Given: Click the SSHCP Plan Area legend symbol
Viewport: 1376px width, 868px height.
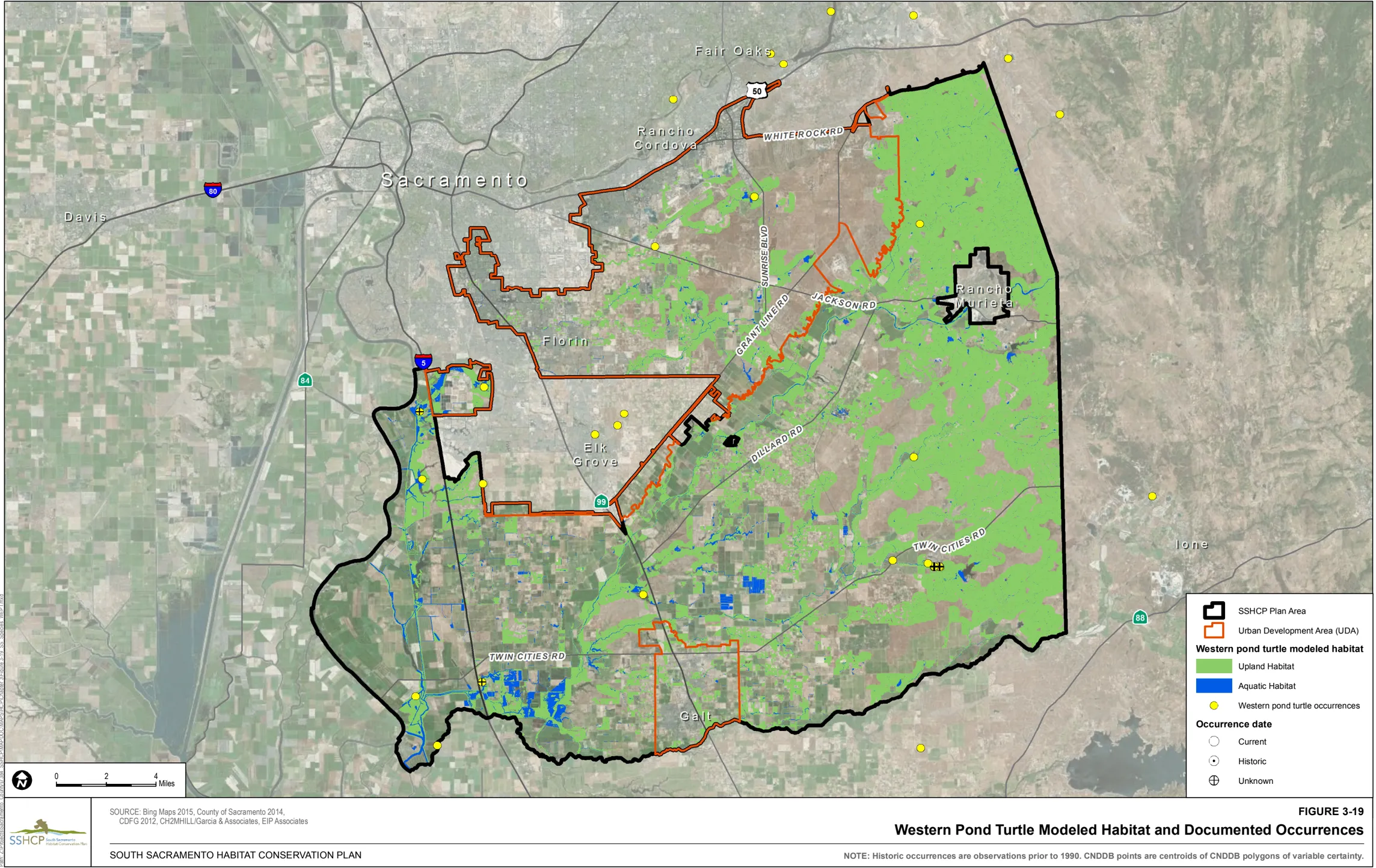Looking at the screenshot, I should pos(1214,611).
